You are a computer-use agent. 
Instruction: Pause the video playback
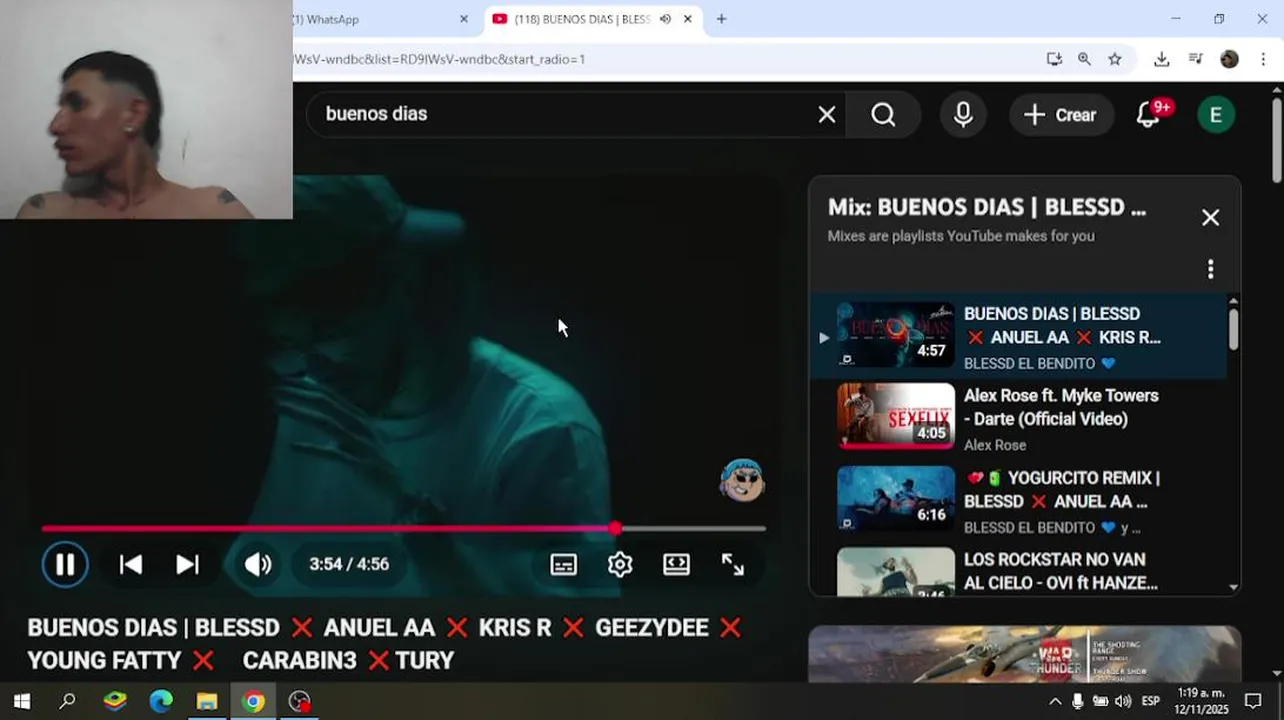pos(65,564)
